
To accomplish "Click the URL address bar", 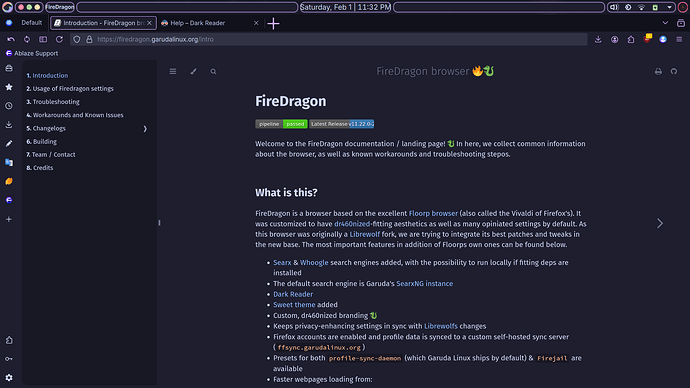I will click(x=328, y=39).
